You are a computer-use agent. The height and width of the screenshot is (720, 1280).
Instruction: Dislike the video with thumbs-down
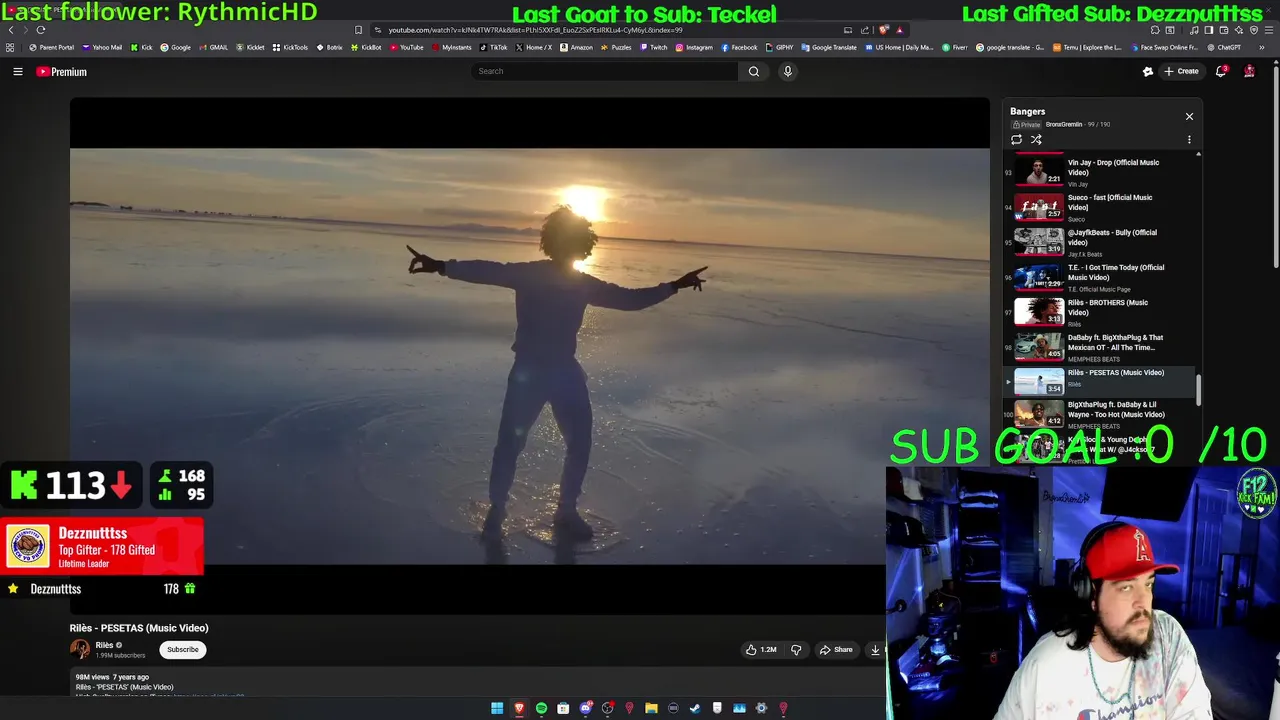click(x=796, y=650)
